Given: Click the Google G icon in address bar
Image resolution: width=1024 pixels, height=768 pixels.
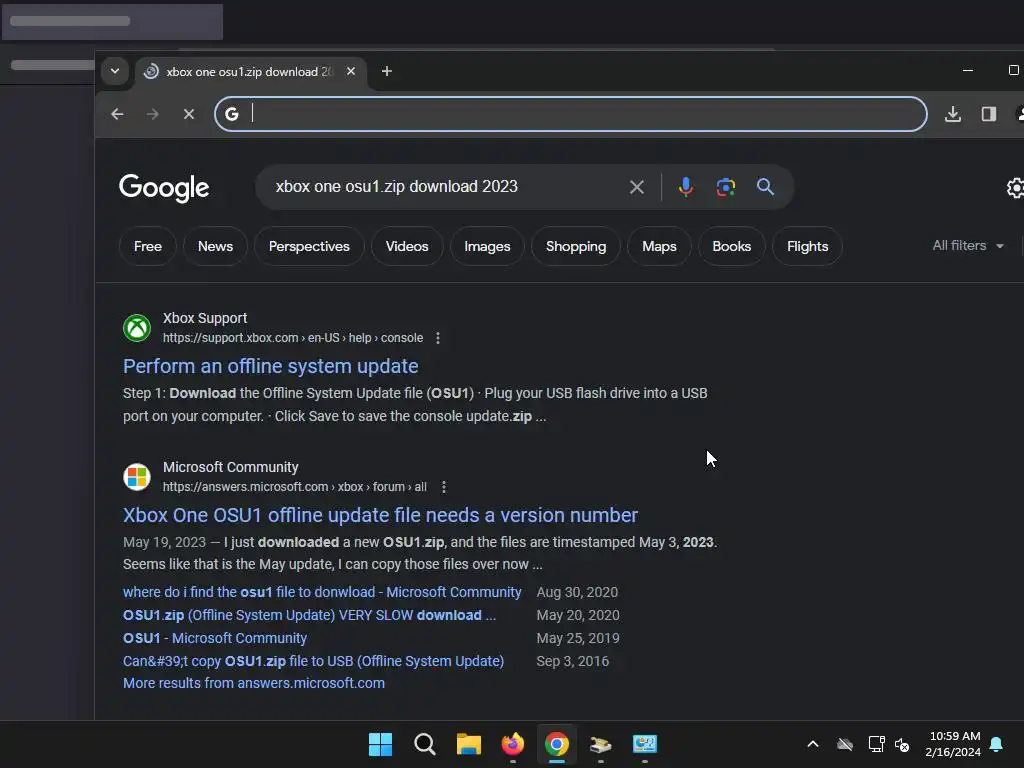Looking at the screenshot, I should (x=232, y=114).
